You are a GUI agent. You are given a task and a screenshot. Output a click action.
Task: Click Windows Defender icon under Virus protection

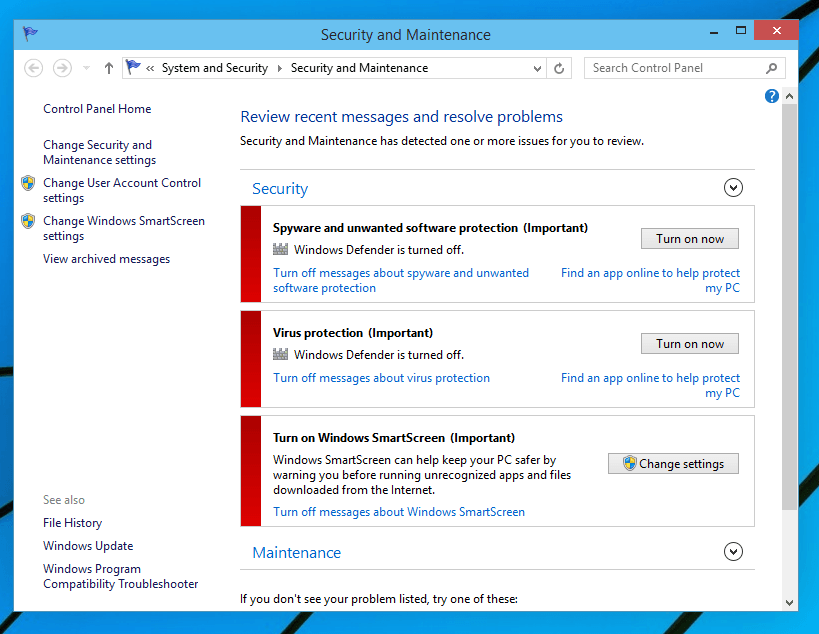point(280,355)
